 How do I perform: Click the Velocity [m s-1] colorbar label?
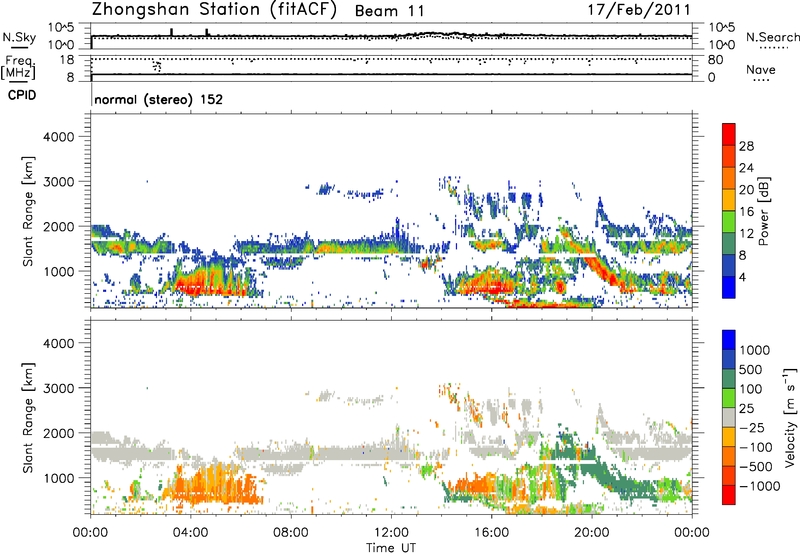pyautogui.click(x=790, y=417)
